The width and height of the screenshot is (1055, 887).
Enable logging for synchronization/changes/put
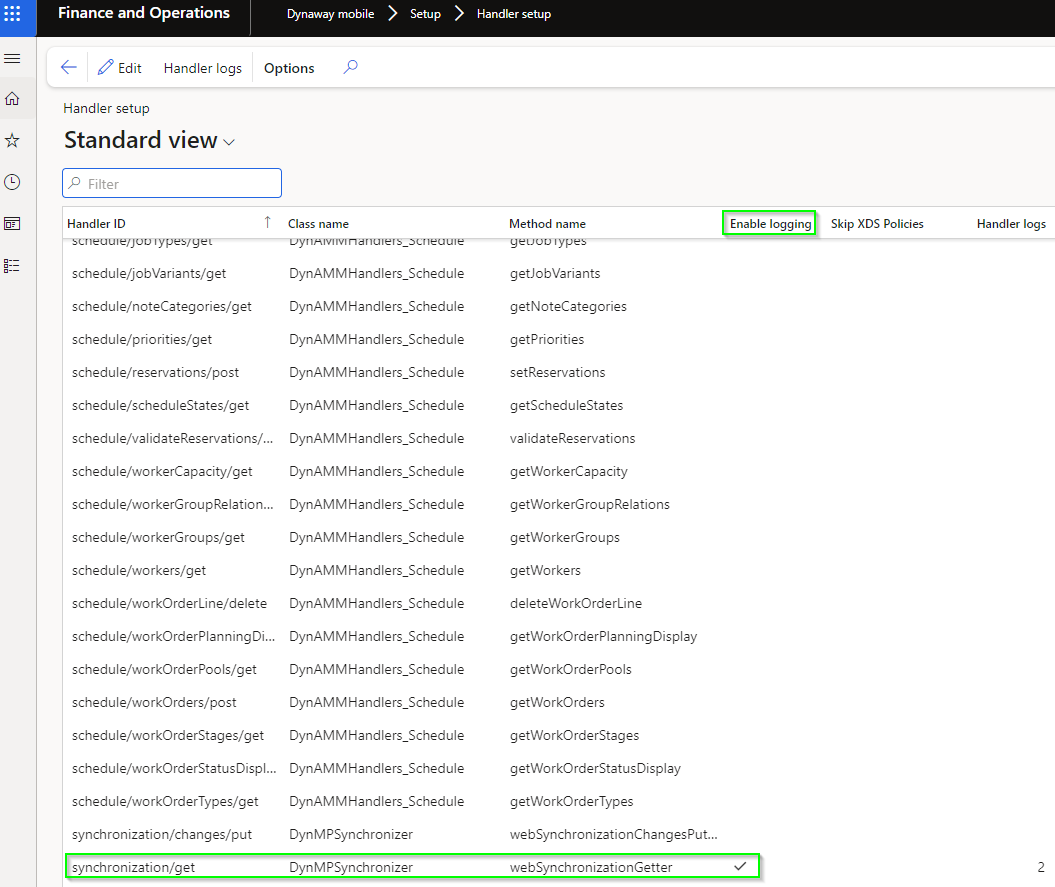(740, 834)
